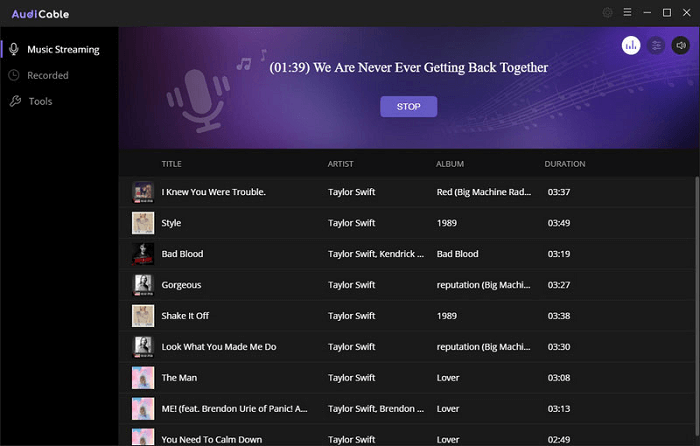Click the AudiCable logo
The image size is (700, 446).
click(41, 14)
